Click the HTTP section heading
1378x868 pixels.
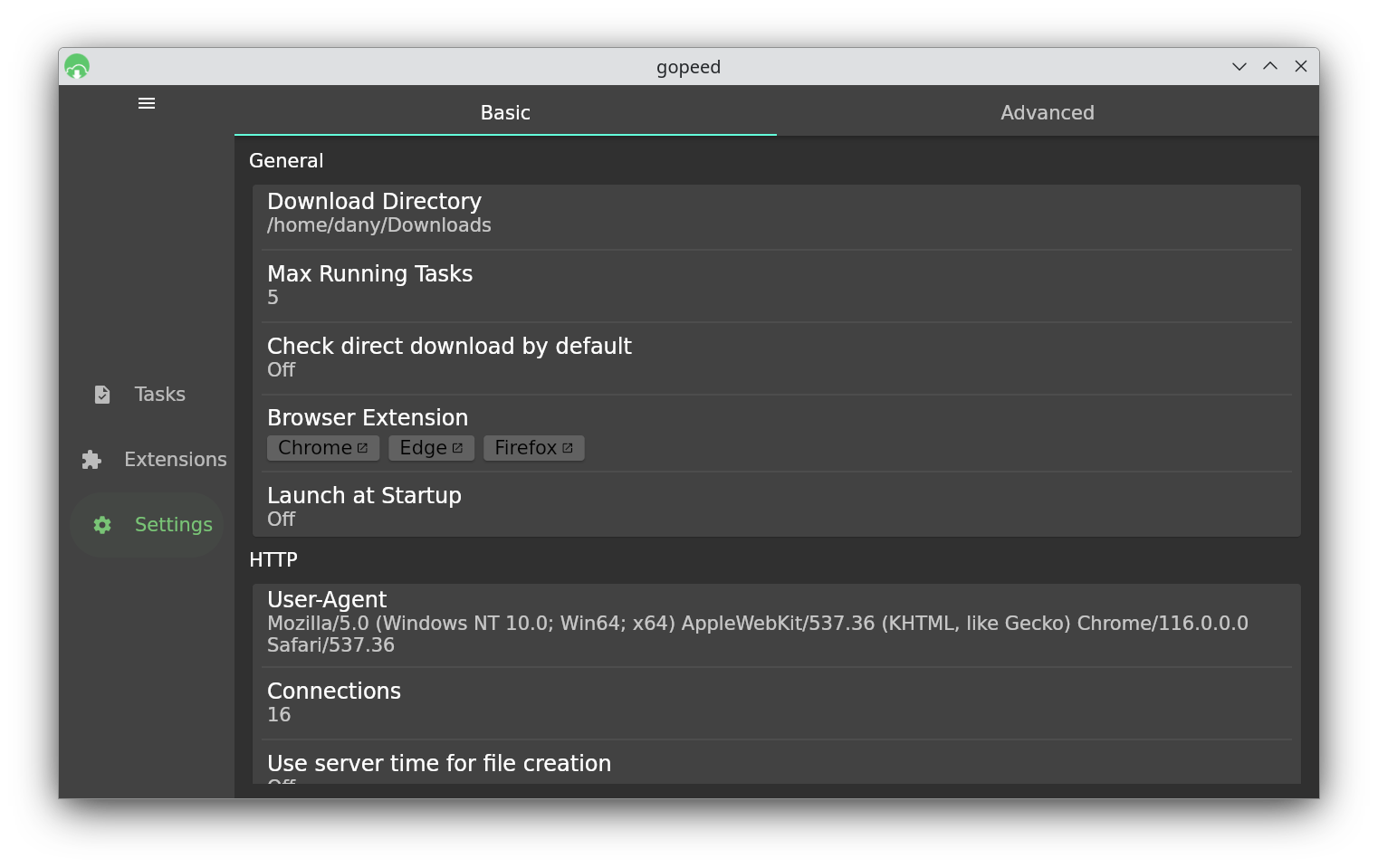coord(273,560)
